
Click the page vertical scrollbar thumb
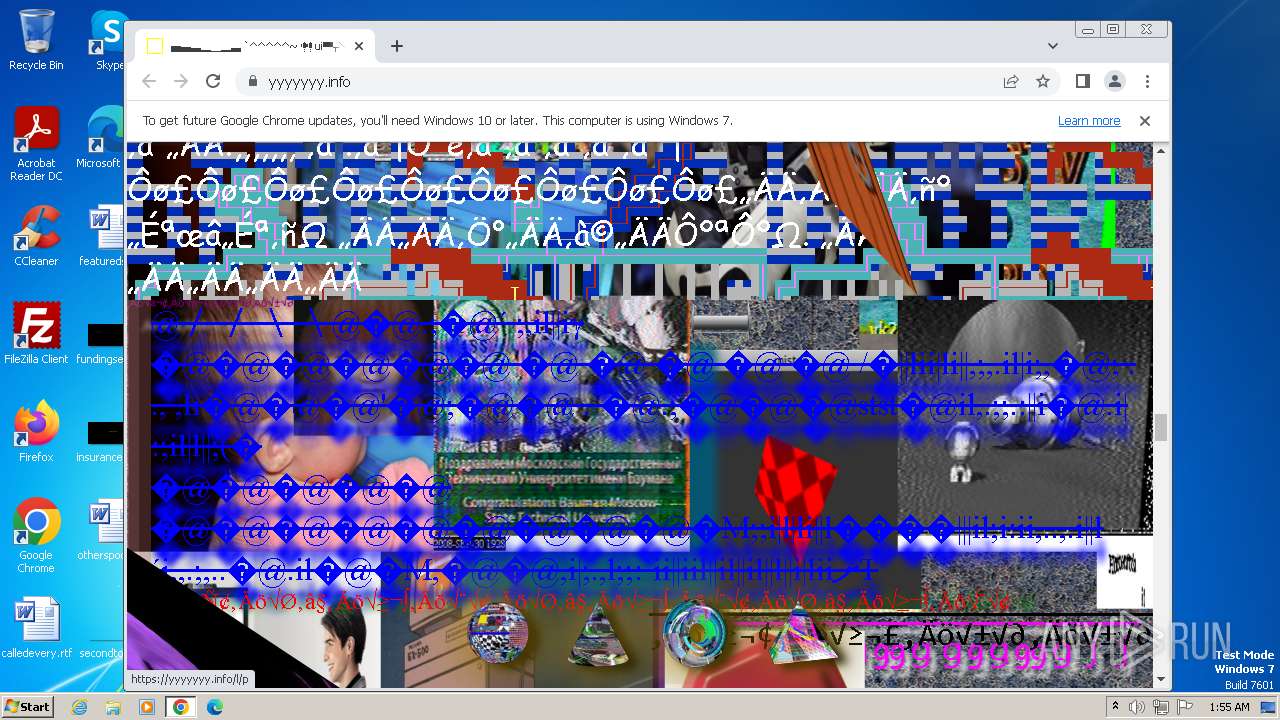coord(1161,427)
